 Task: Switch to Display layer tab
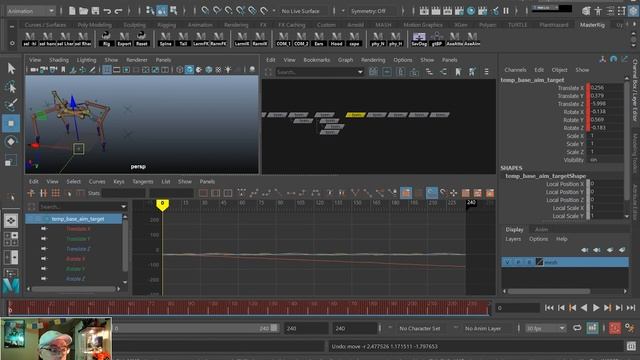(514, 229)
